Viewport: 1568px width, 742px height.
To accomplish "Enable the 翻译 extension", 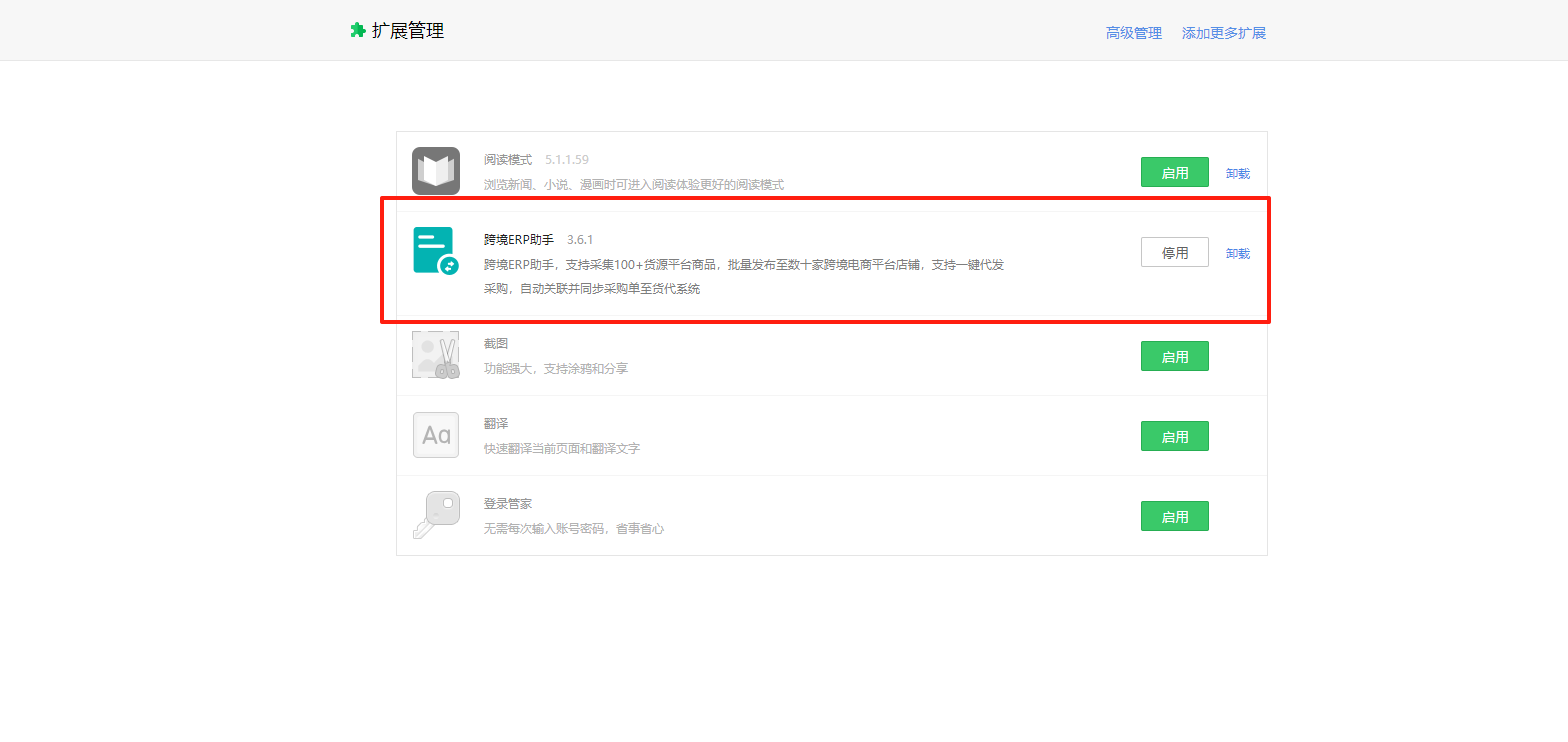I will pos(1175,436).
